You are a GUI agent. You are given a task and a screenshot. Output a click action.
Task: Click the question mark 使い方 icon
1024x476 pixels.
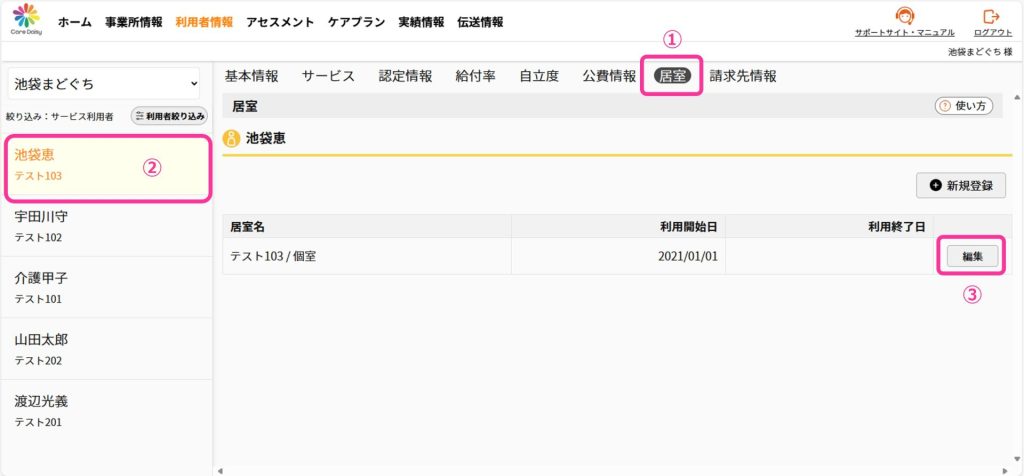pyautogui.click(x=944, y=106)
